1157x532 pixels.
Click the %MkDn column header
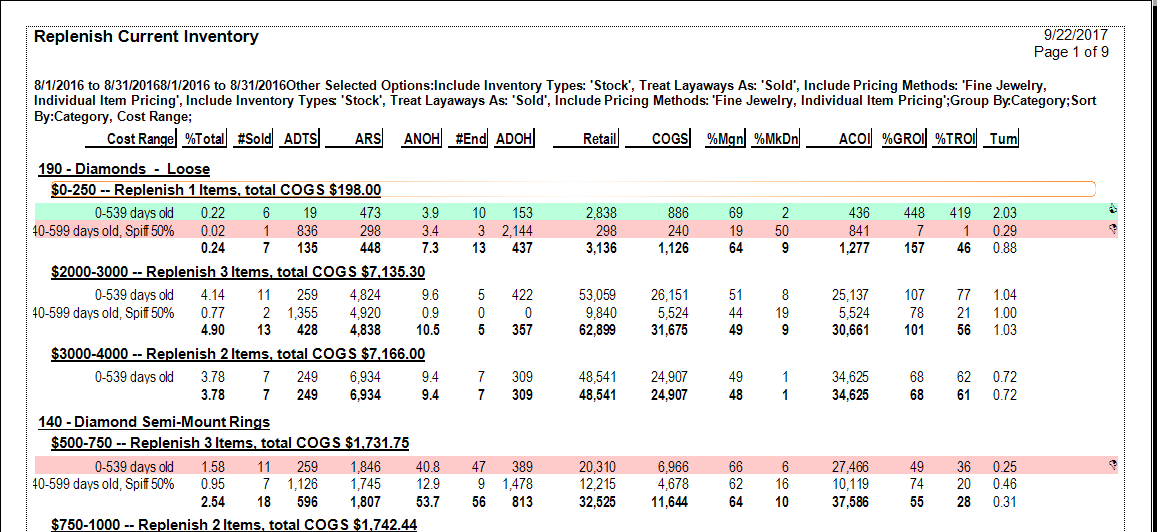click(x=773, y=139)
